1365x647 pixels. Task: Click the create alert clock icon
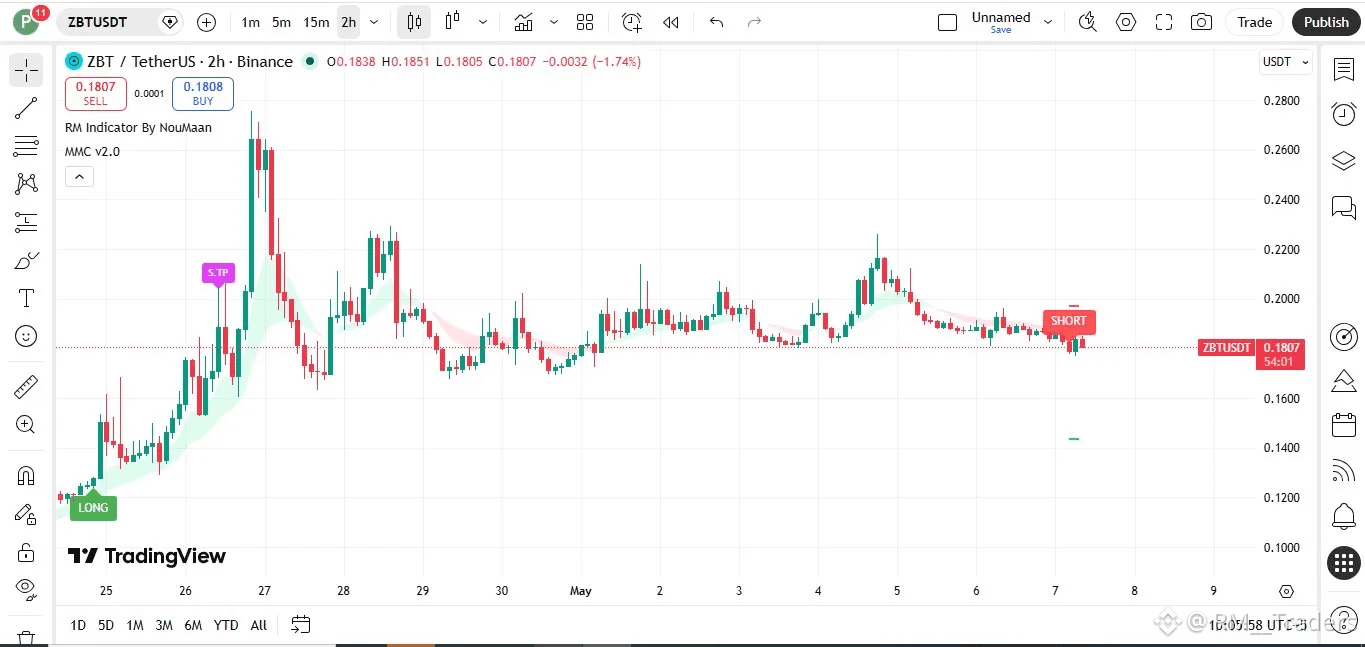coord(631,22)
